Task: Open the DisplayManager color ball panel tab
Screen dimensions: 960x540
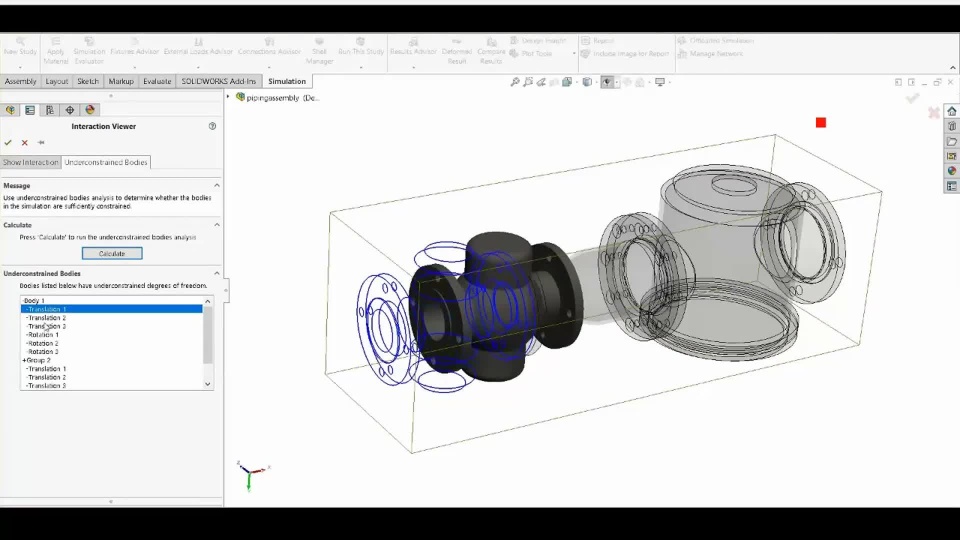Action: [x=90, y=110]
